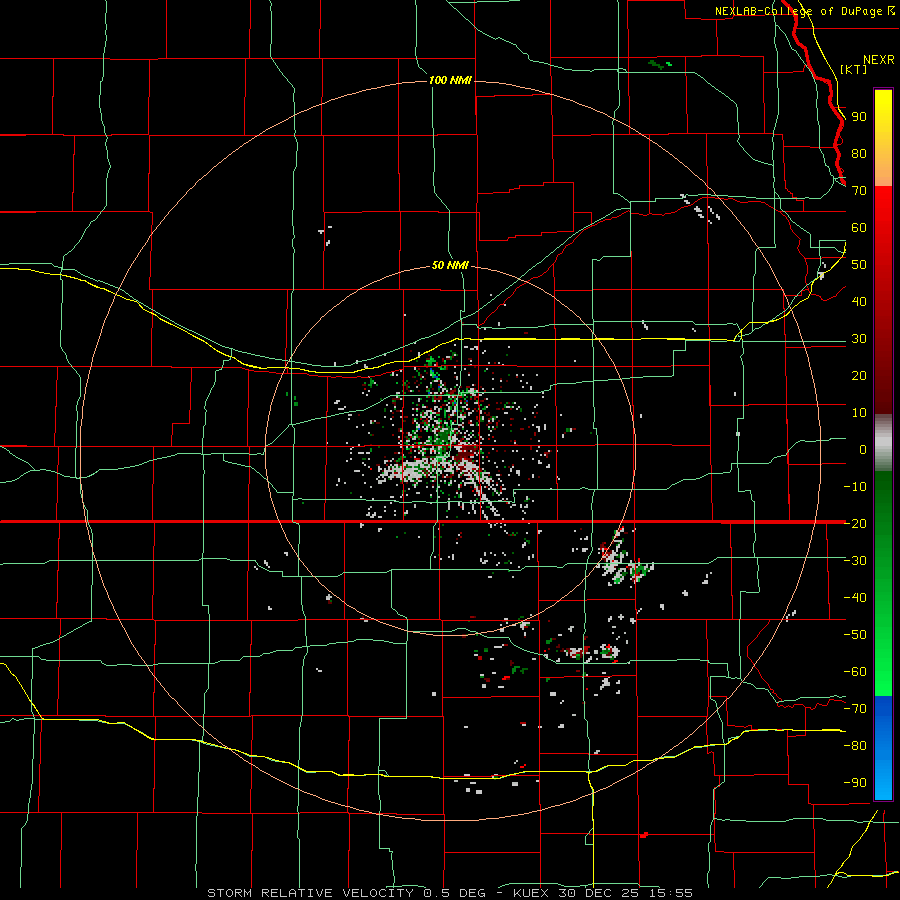The image size is (900, 900).
Task: Click the gray zero-velocity segment of color bar
Action: [x=883, y=443]
